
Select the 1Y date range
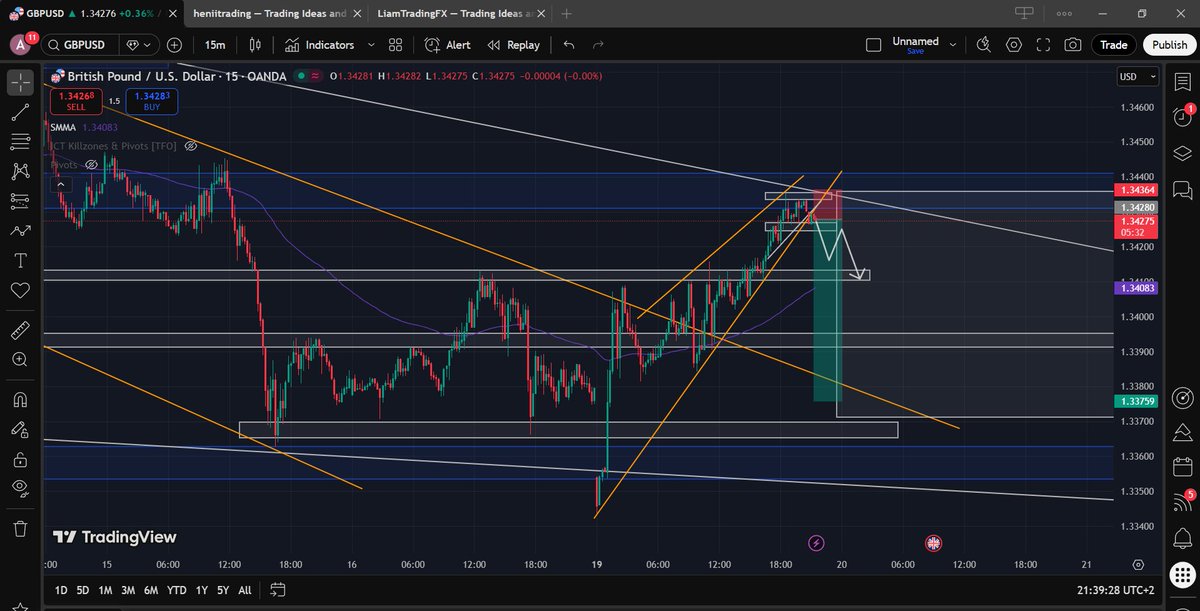[202, 590]
